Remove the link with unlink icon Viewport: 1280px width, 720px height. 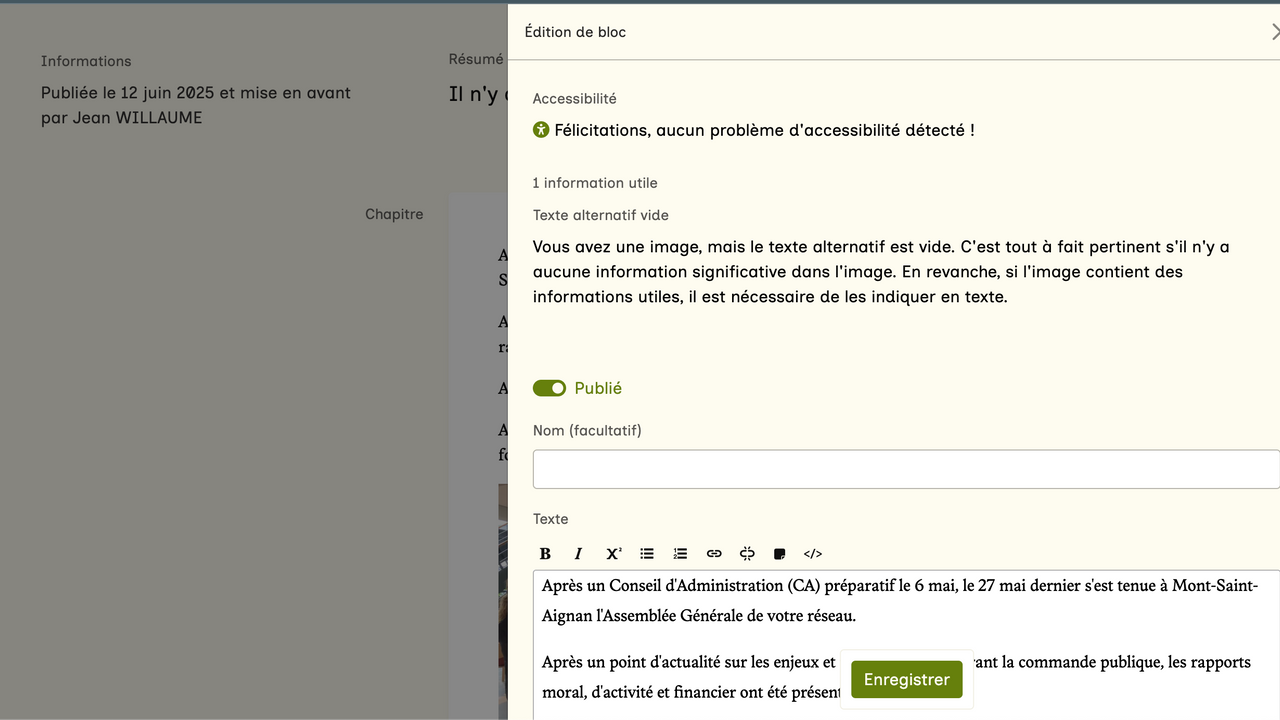click(x=747, y=554)
